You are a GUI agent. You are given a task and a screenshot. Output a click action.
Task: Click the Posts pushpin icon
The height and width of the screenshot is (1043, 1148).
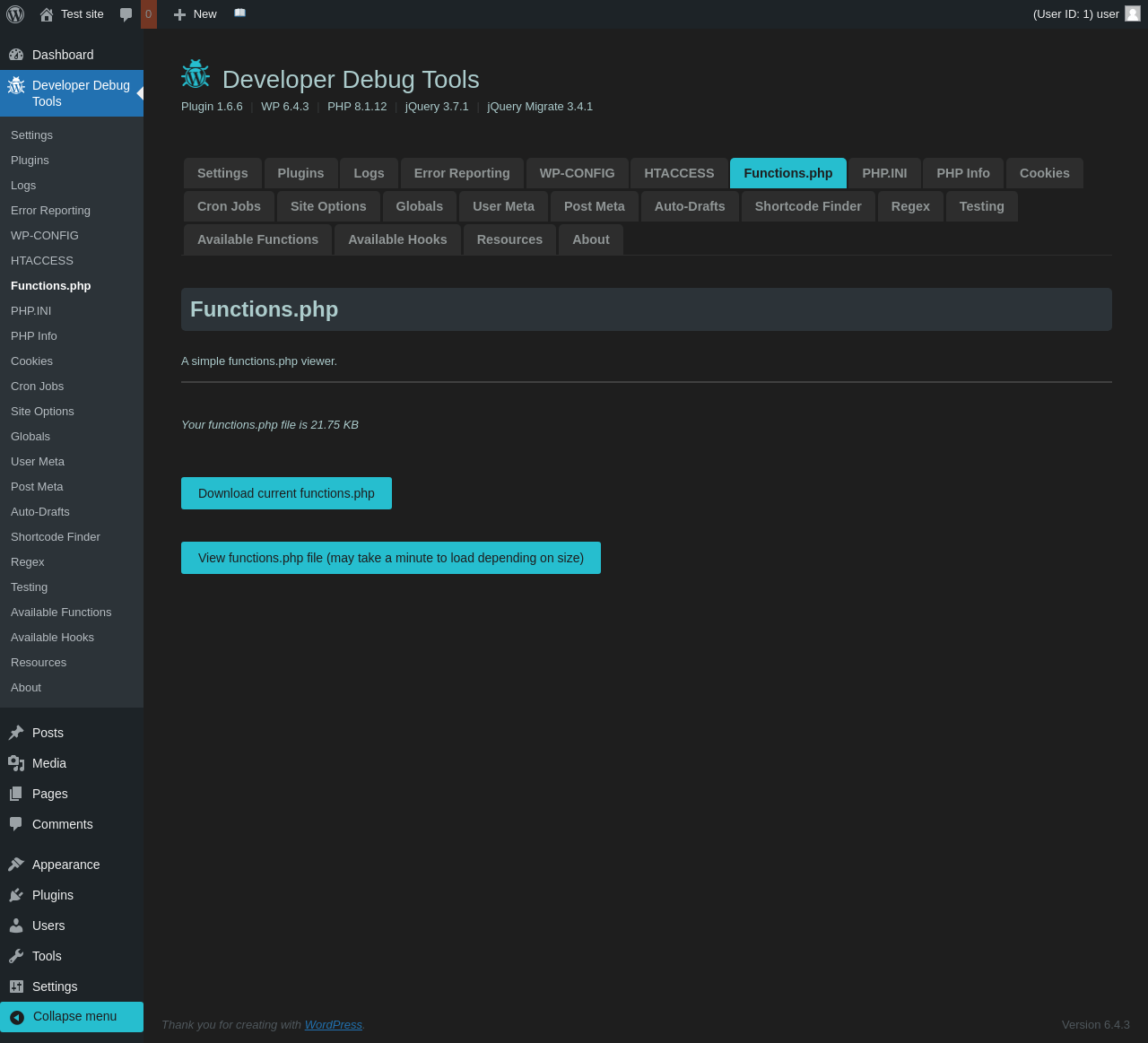pyautogui.click(x=16, y=733)
